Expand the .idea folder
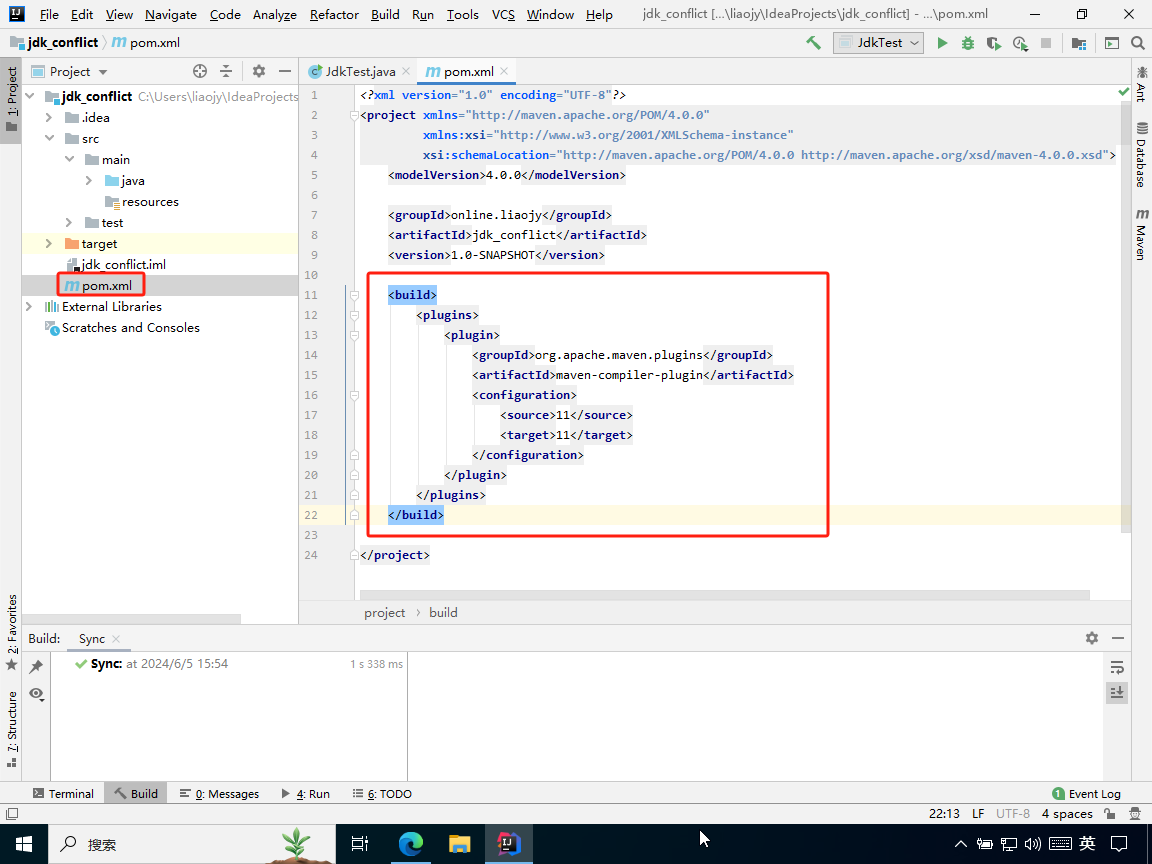Screen dimensions: 1152x864 [49, 118]
